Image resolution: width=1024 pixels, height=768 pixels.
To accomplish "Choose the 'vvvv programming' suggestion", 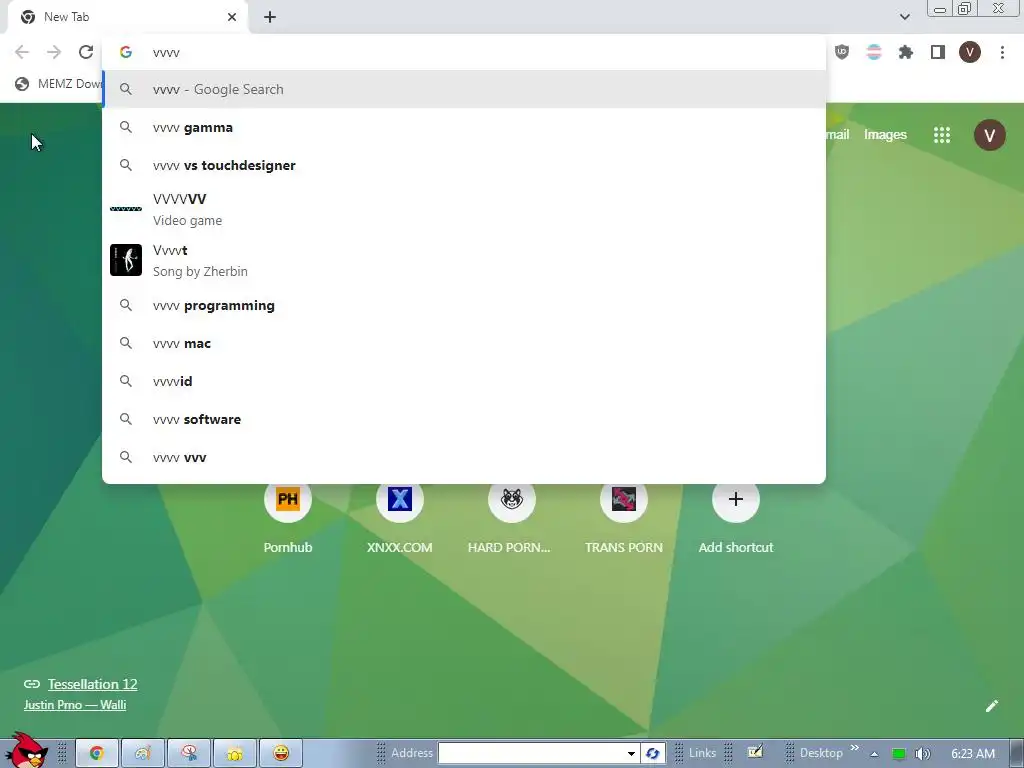I will tap(464, 305).
